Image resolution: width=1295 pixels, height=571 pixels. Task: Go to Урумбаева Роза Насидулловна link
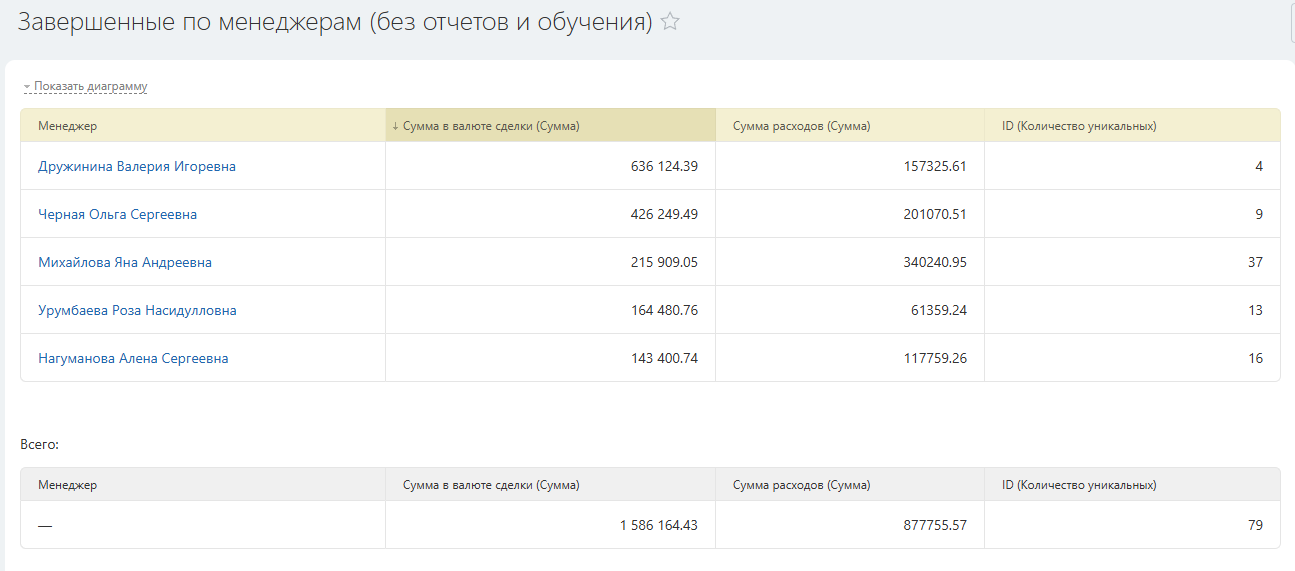tap(137, 310)
